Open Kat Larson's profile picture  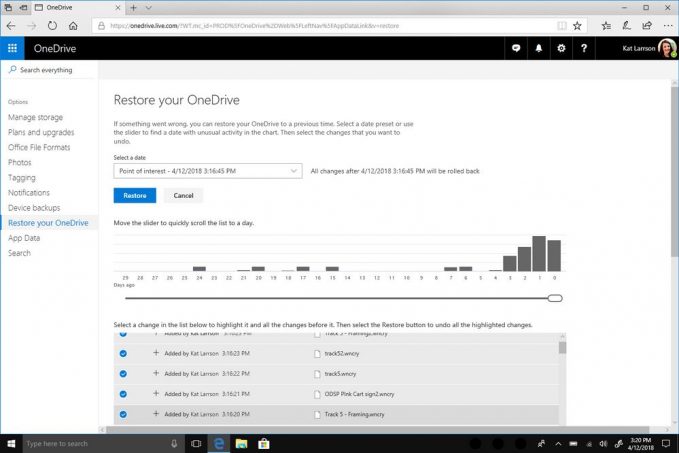667,48
